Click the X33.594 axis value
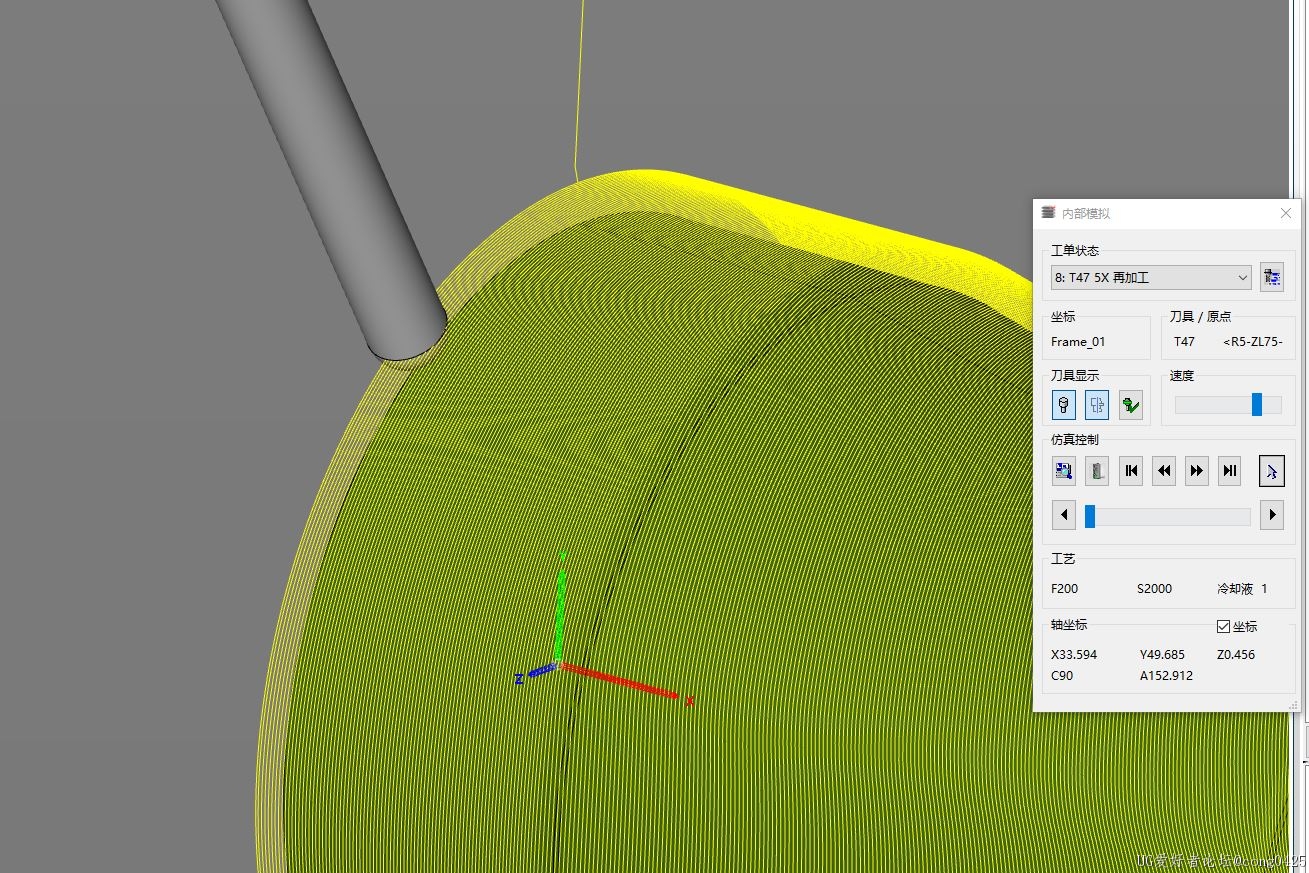This screenshot has width=1309, height=873. click(x=1074, y=655)
